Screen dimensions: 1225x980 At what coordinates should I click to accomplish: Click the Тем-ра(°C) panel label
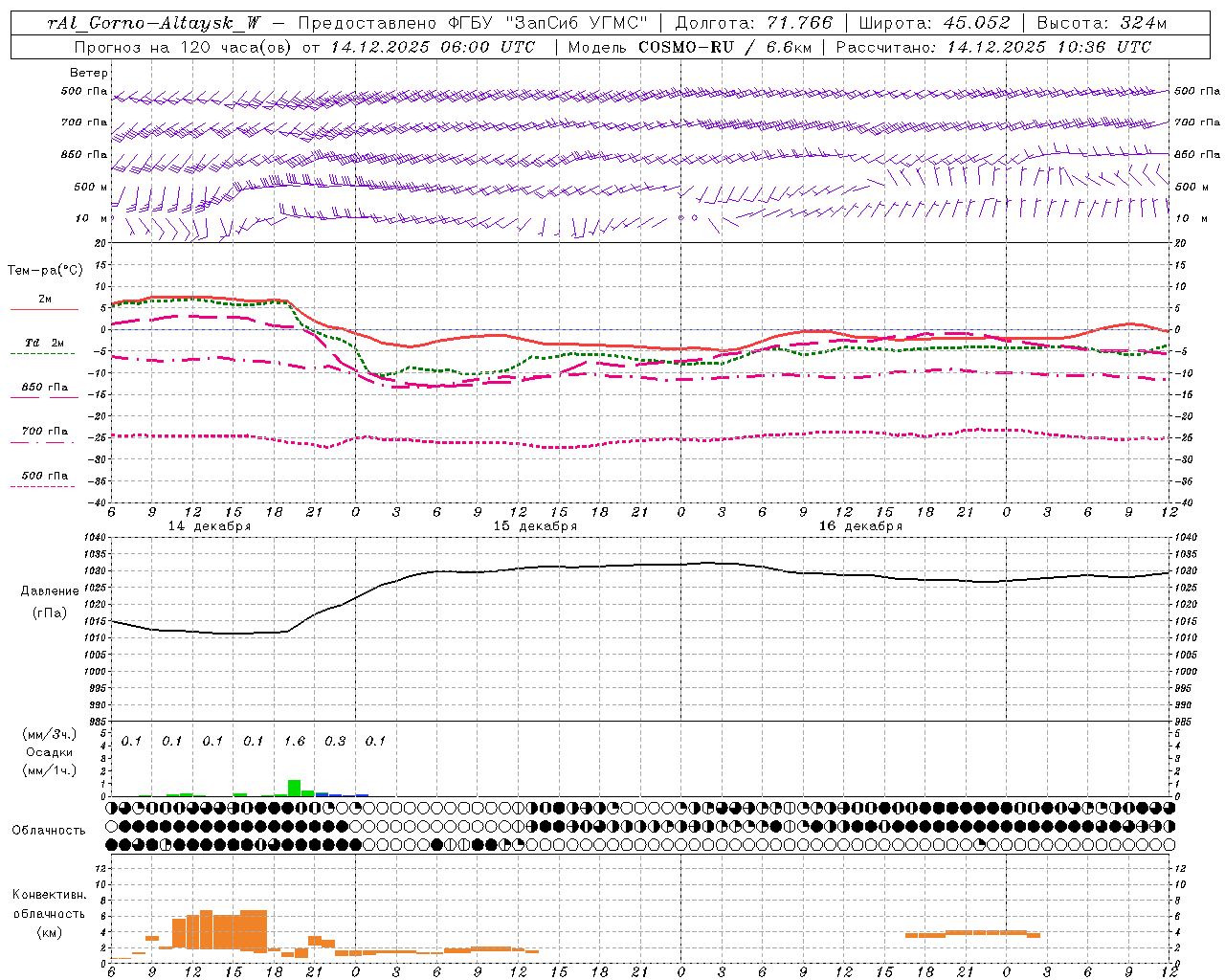44,271
